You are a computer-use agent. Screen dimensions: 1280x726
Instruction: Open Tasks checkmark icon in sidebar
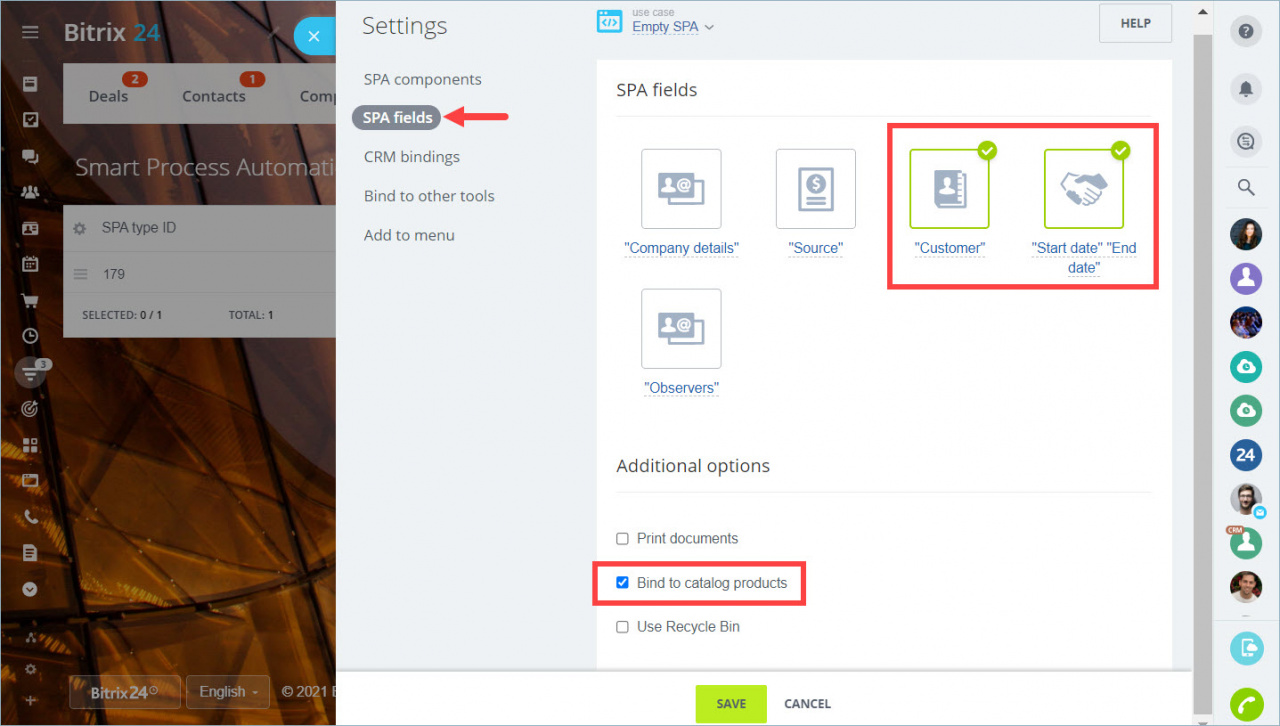pos(30,120)
